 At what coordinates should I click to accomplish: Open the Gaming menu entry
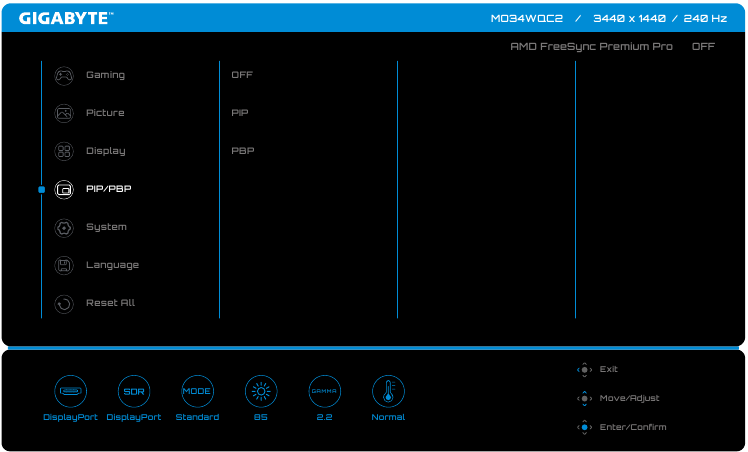pyautogui.click(x=105, y=75)
